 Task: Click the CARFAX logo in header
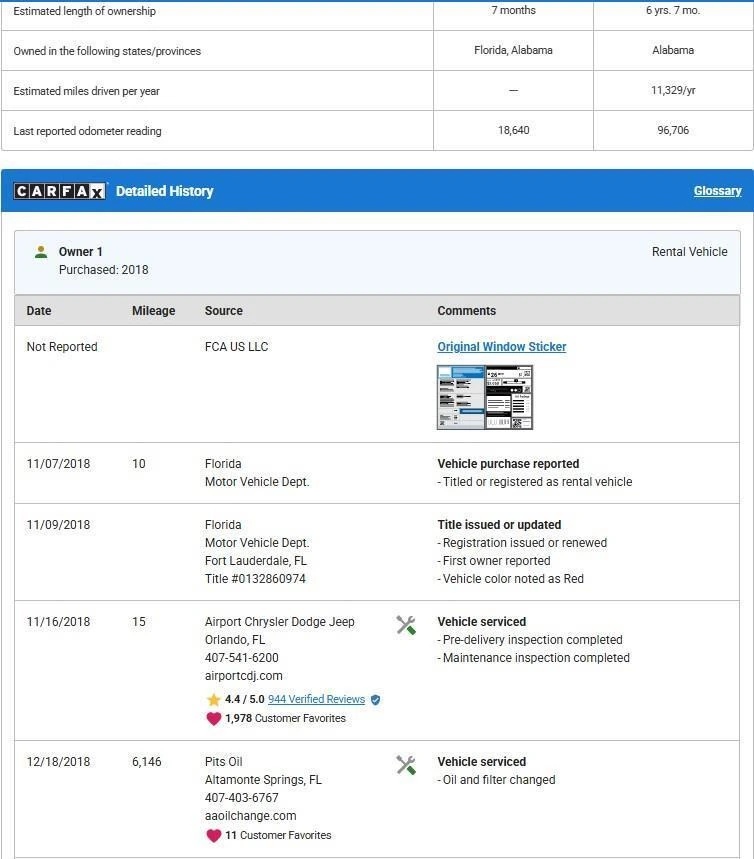point(59,191)
